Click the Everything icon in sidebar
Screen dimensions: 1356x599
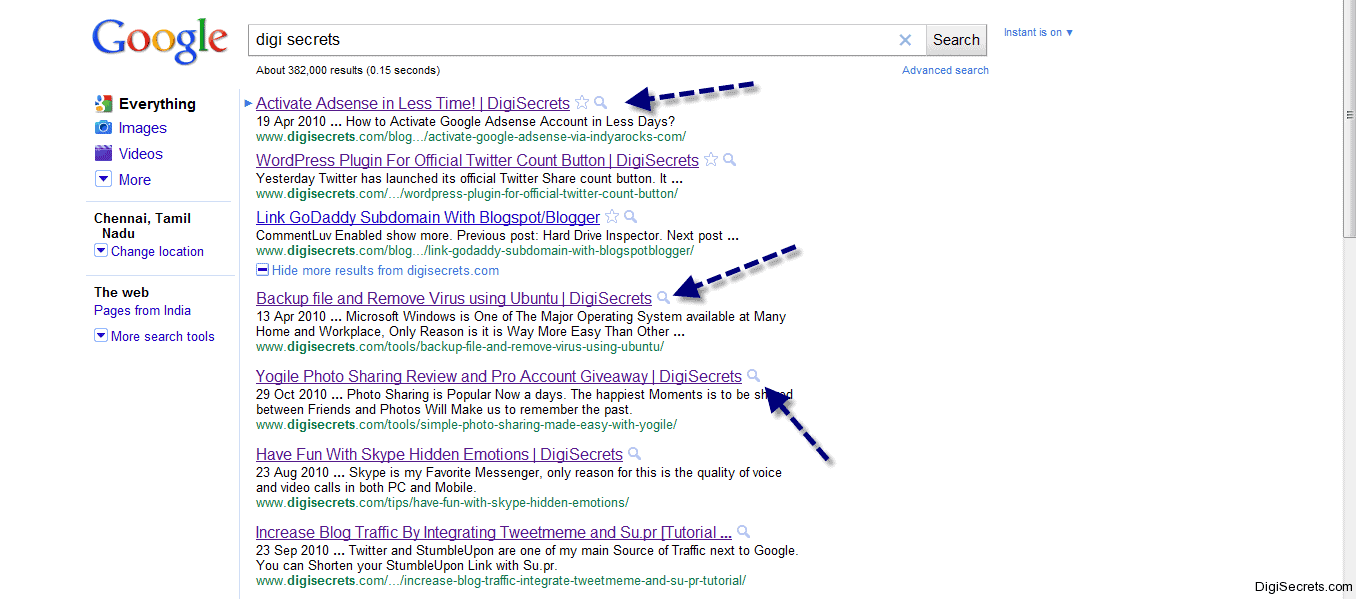click(103, 103)
